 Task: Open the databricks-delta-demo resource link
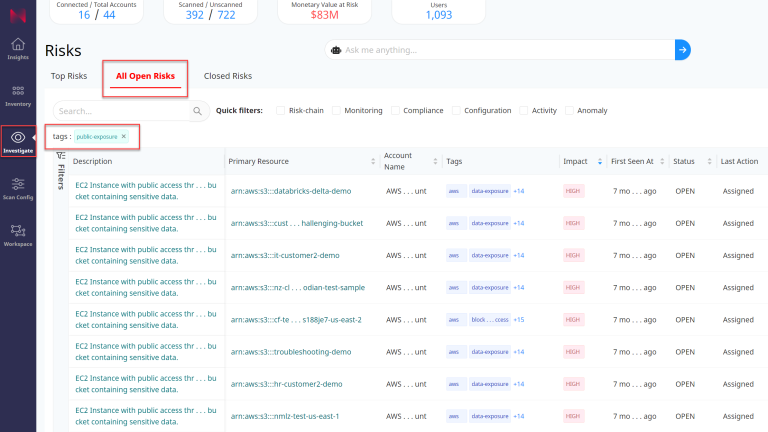point(291,191)
